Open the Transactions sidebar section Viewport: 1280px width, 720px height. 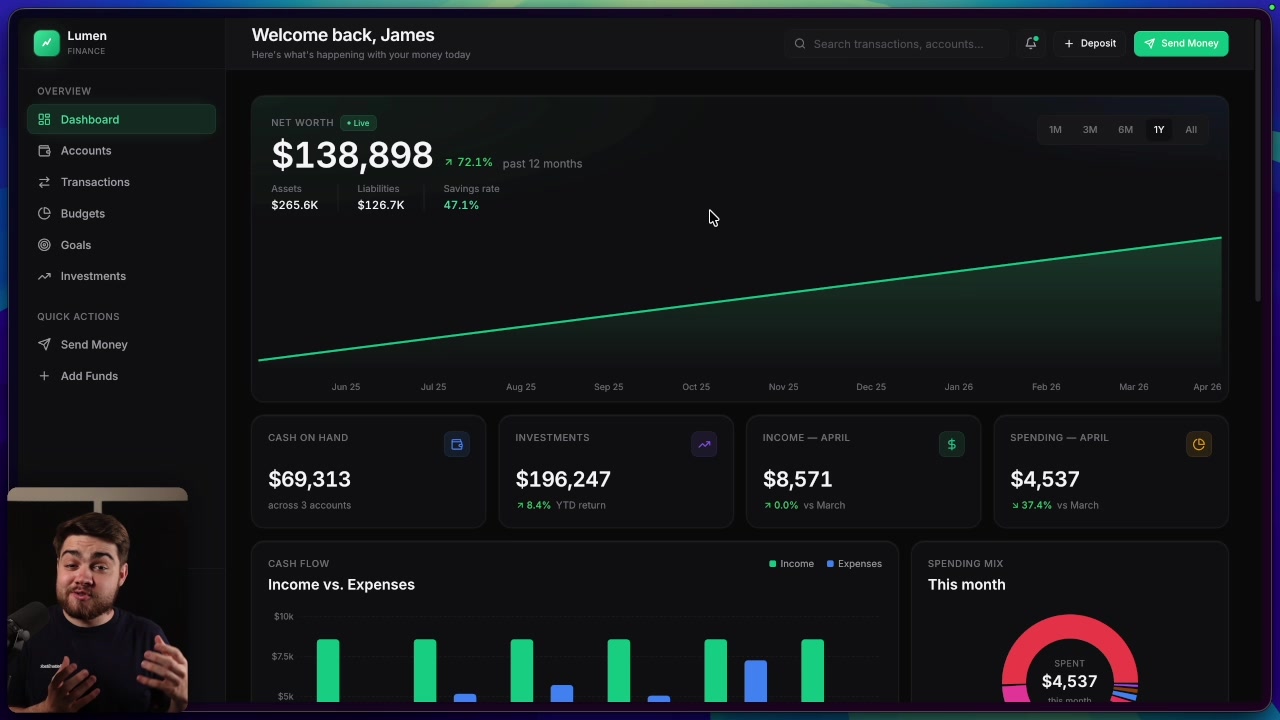tap(95, 182)
